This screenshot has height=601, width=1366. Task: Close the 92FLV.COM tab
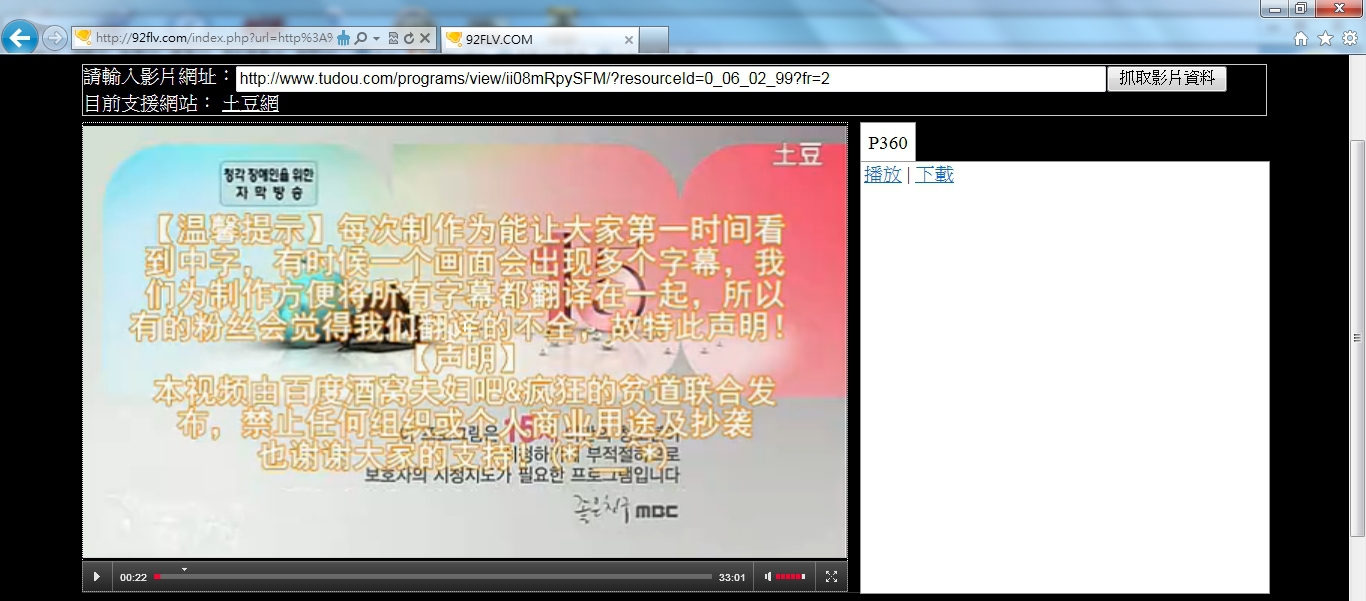click(628, 40)
